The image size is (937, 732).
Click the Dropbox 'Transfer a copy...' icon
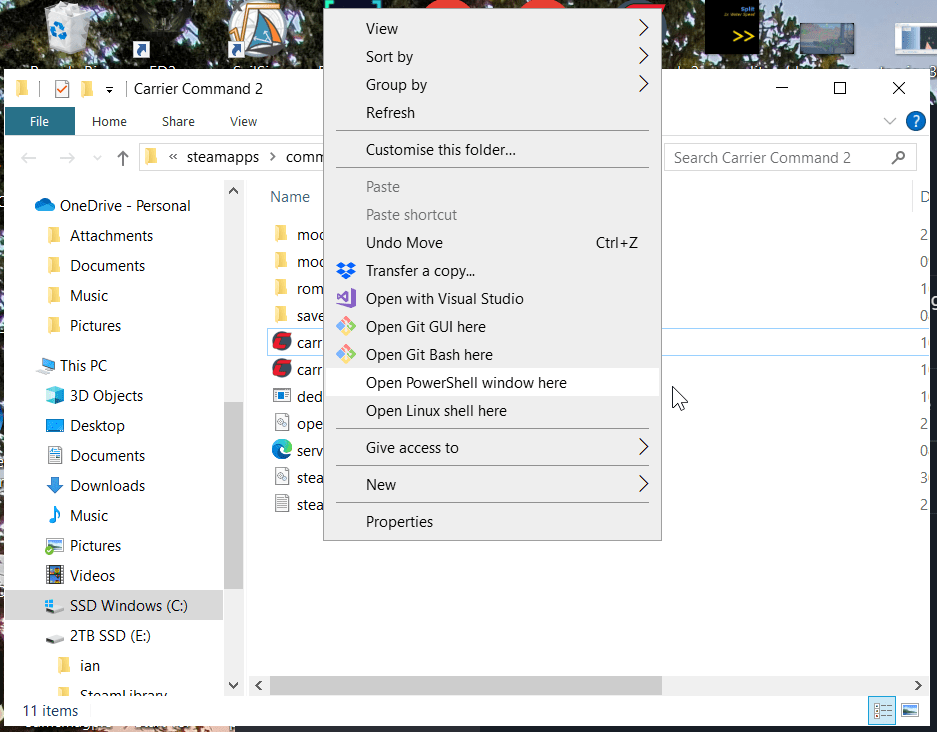pos(346,271)
